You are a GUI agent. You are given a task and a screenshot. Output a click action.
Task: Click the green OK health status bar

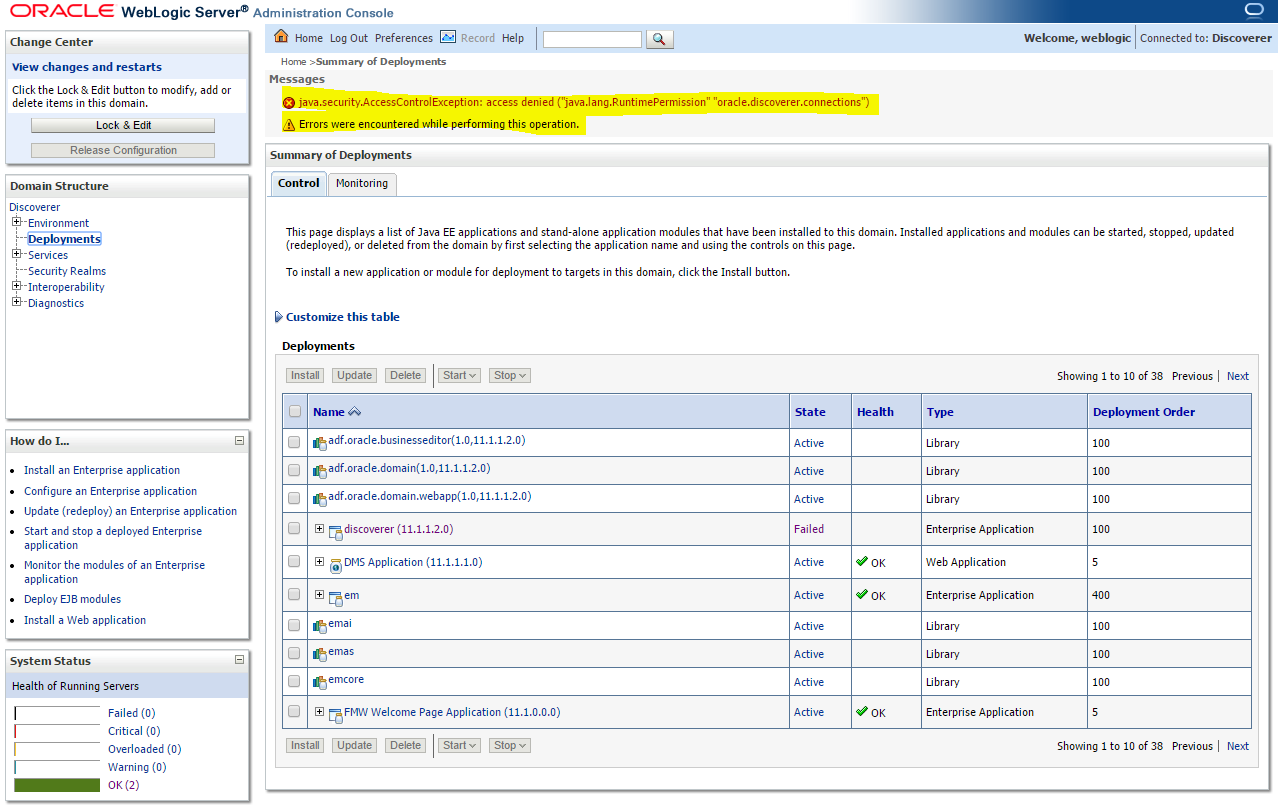pos(57,785)
